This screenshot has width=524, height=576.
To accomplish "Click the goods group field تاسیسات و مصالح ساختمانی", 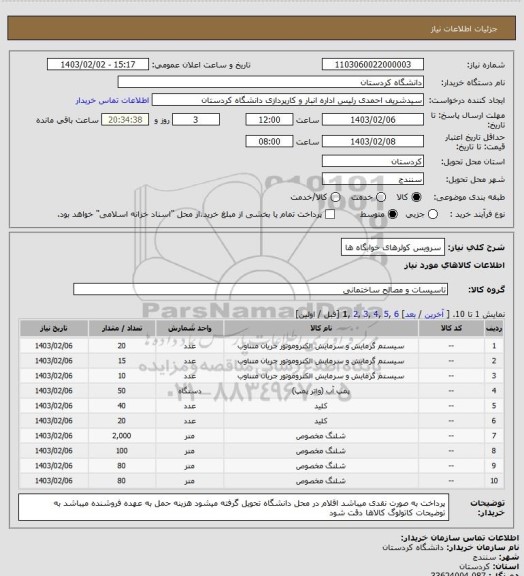I will [260, 289].
